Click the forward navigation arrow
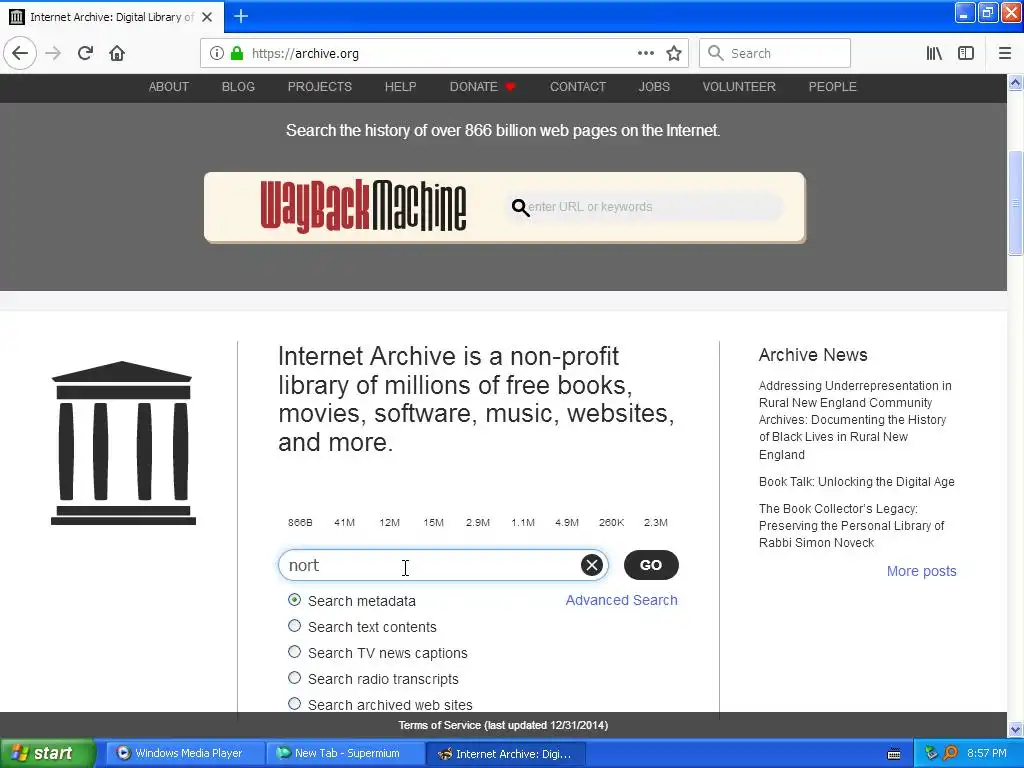 (x=53, y=53)
